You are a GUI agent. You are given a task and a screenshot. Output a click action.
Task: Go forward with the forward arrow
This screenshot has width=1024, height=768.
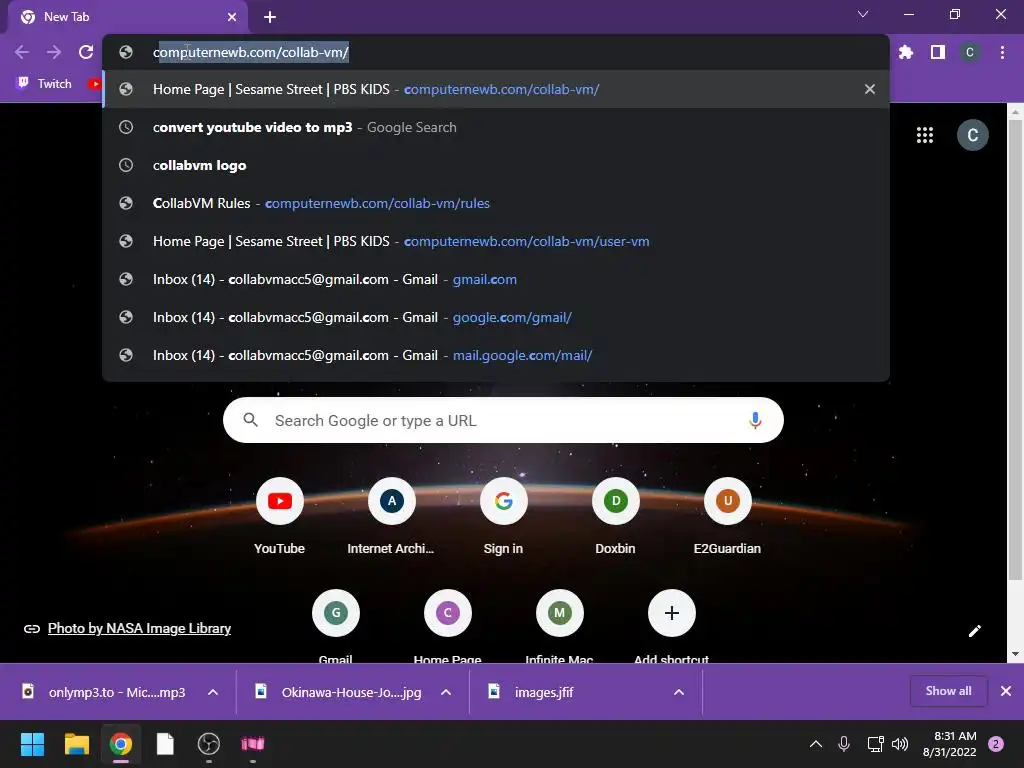[54, 52]
